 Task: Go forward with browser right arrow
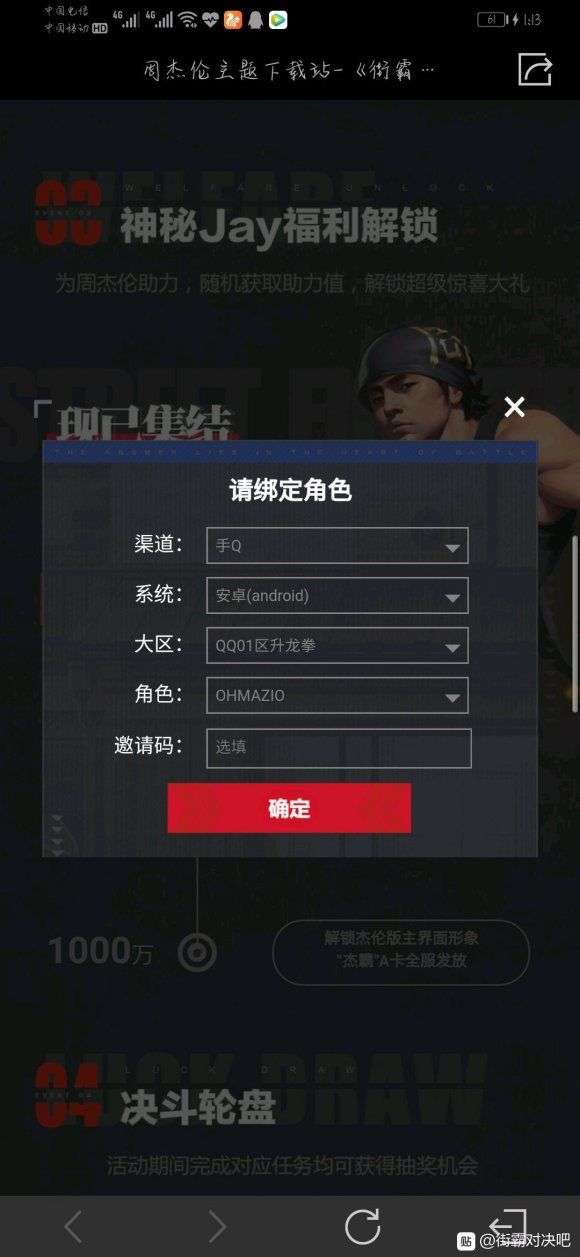click(x=217, y=1226)
